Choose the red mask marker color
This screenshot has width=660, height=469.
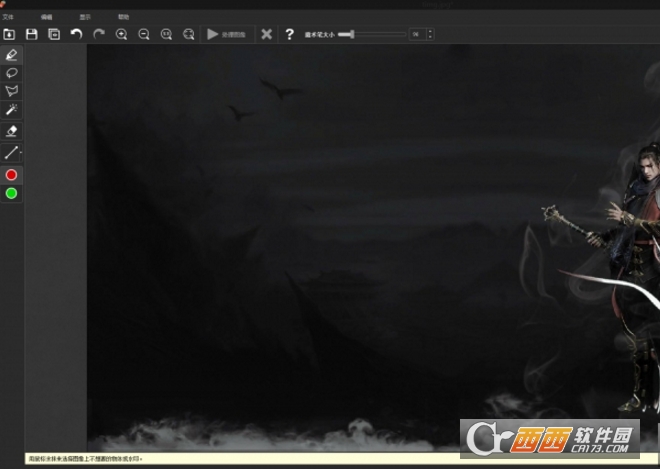tap(11, 175)
